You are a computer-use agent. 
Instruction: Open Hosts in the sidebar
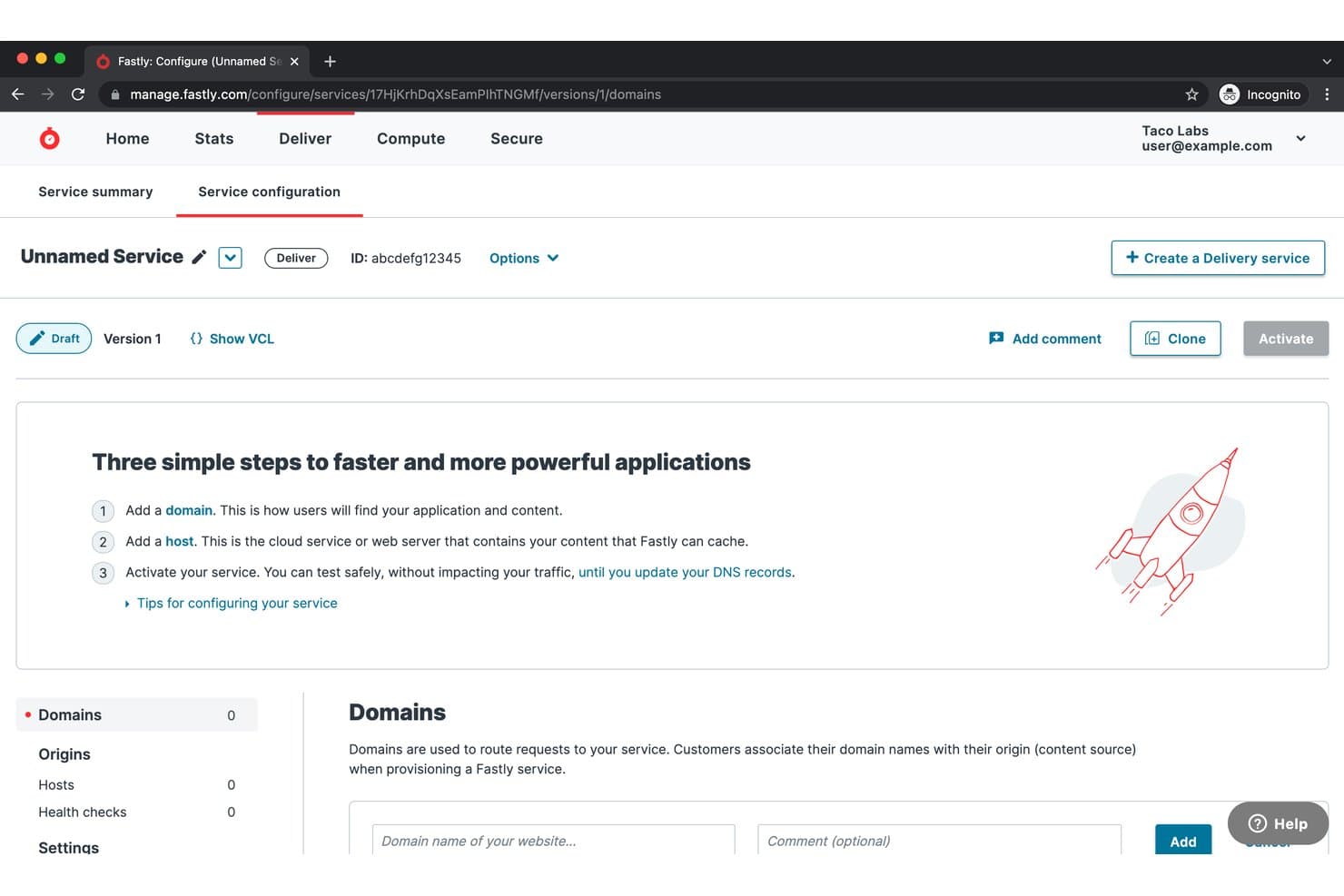(x=137, y=785)
